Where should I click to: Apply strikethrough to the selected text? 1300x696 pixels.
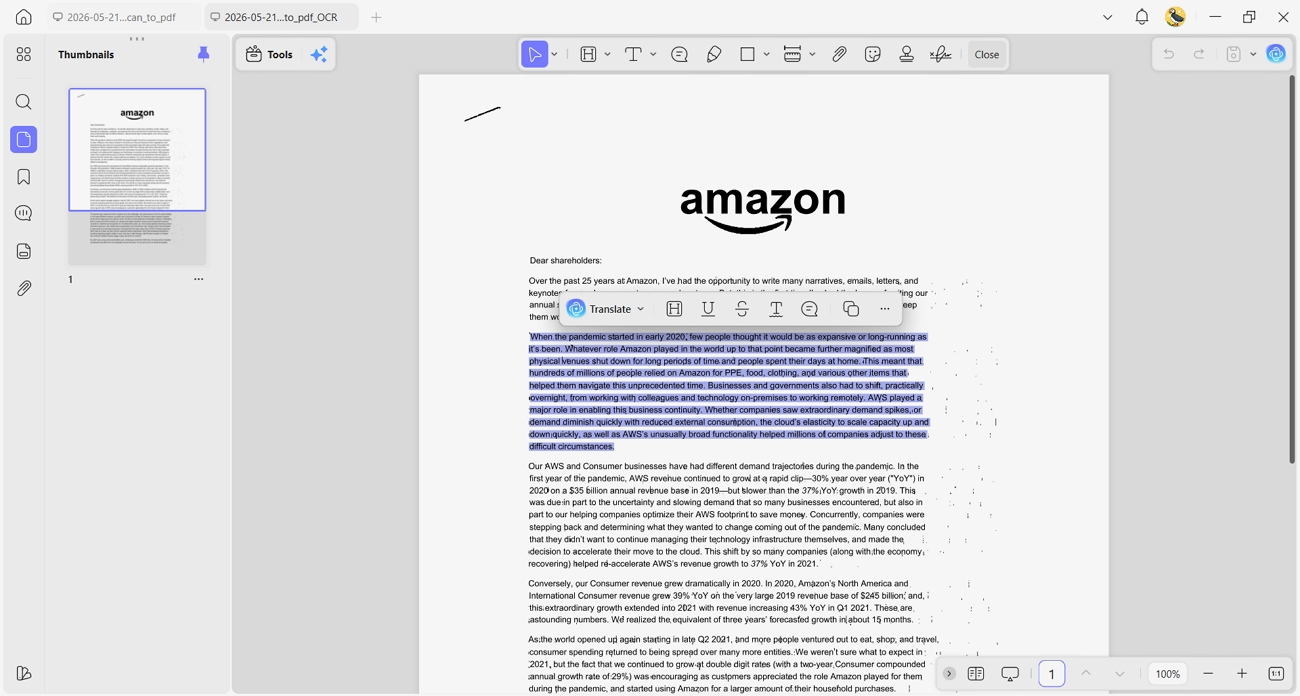[x=742, y=309]
